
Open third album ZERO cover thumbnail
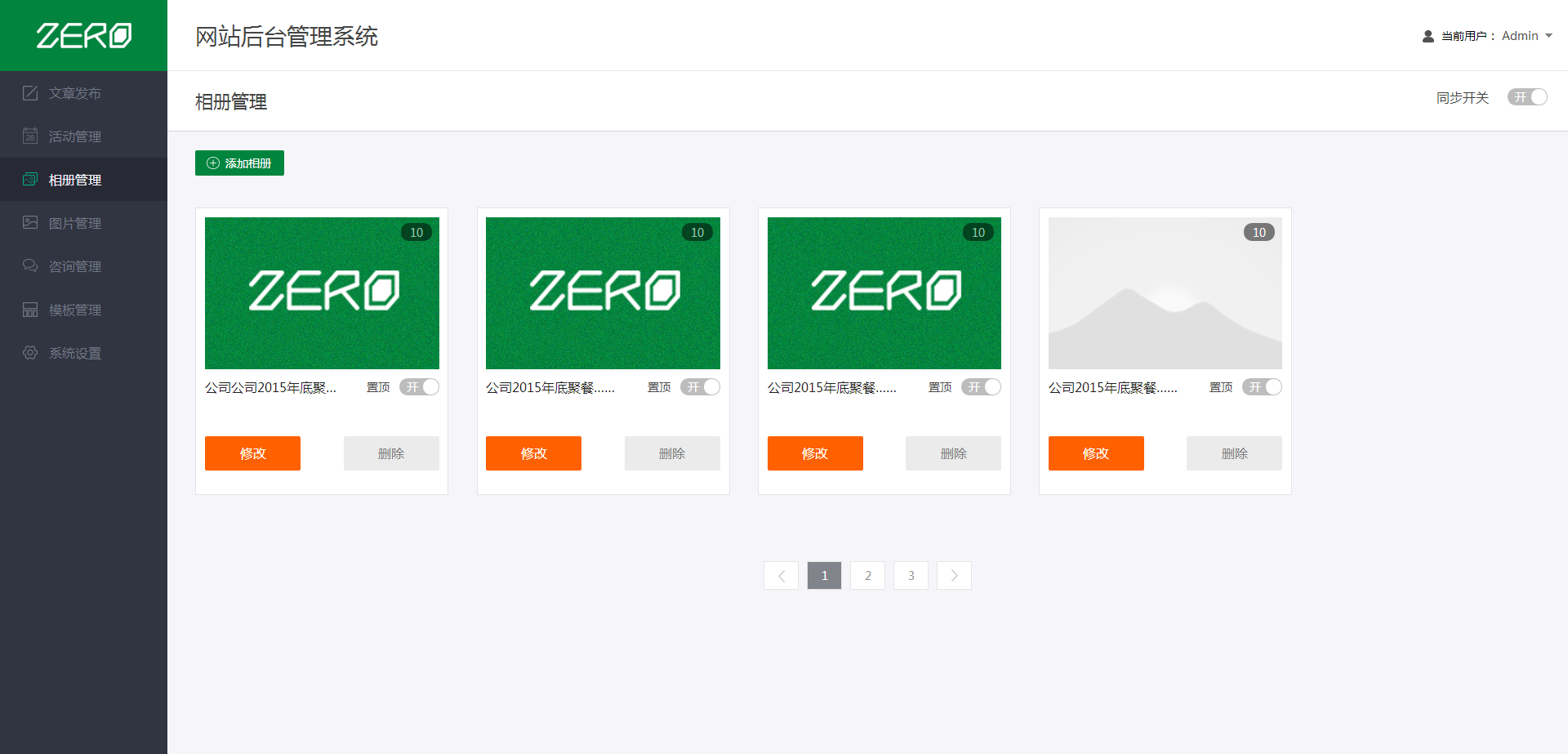pos(884,293)
